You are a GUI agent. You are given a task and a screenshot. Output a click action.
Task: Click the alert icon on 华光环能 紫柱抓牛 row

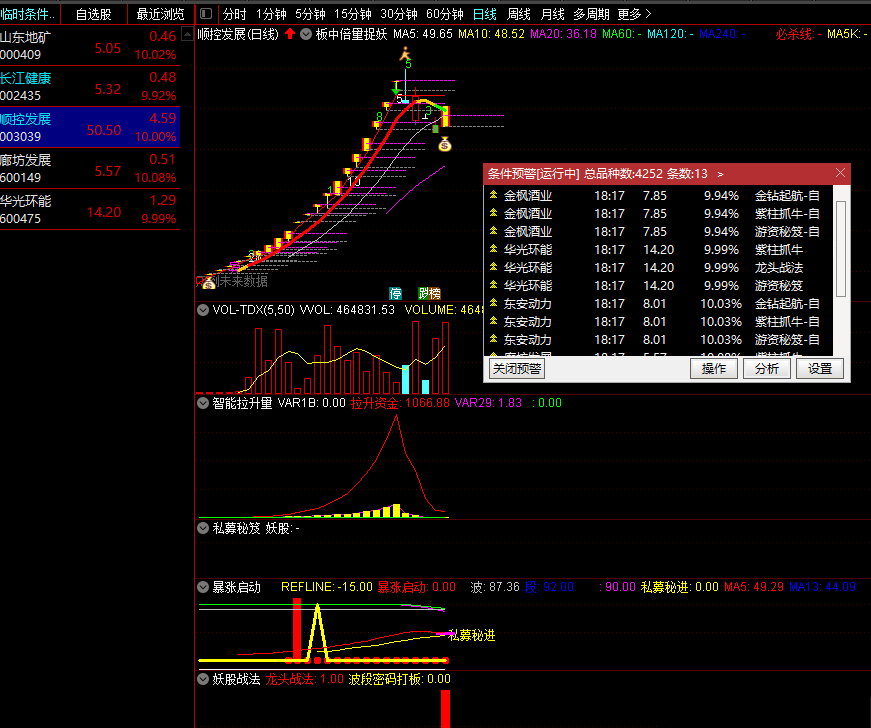point(493,249)
